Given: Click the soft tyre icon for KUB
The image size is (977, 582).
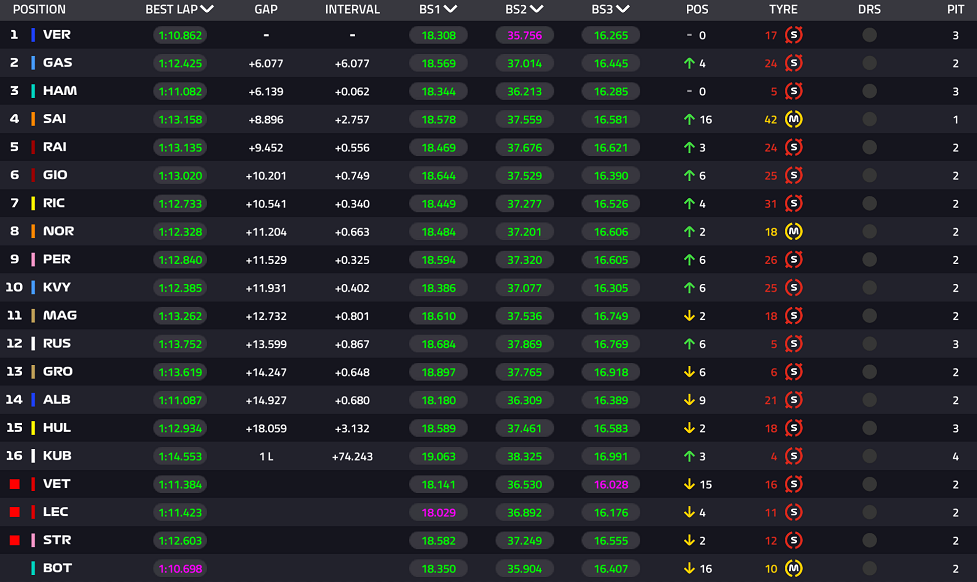Looking at the screenshot, I should click(x=794, y=456).
